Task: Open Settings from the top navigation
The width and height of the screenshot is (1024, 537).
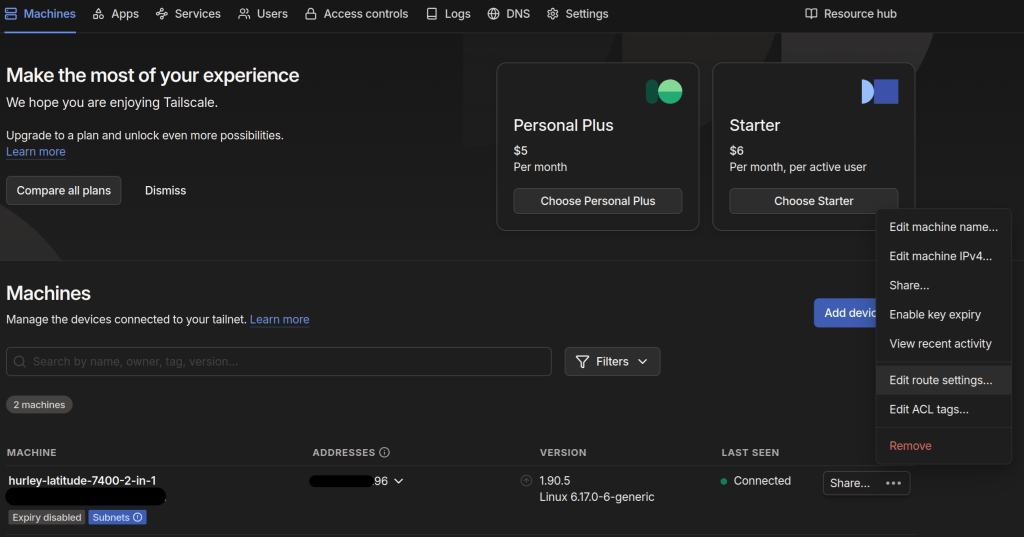Action: tap(577, 14)
